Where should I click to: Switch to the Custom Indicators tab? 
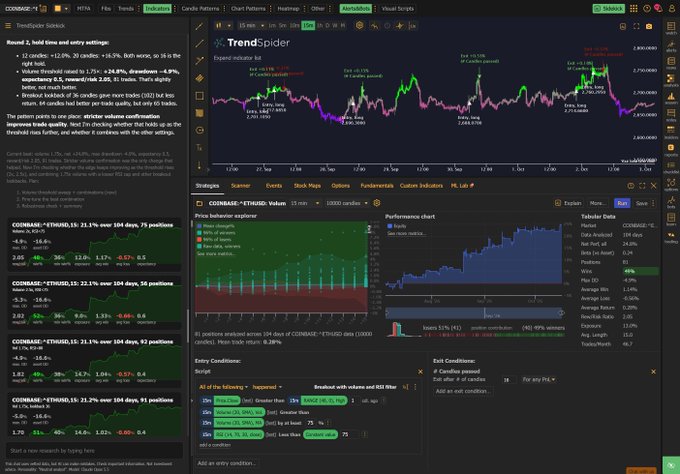[421, 186]
